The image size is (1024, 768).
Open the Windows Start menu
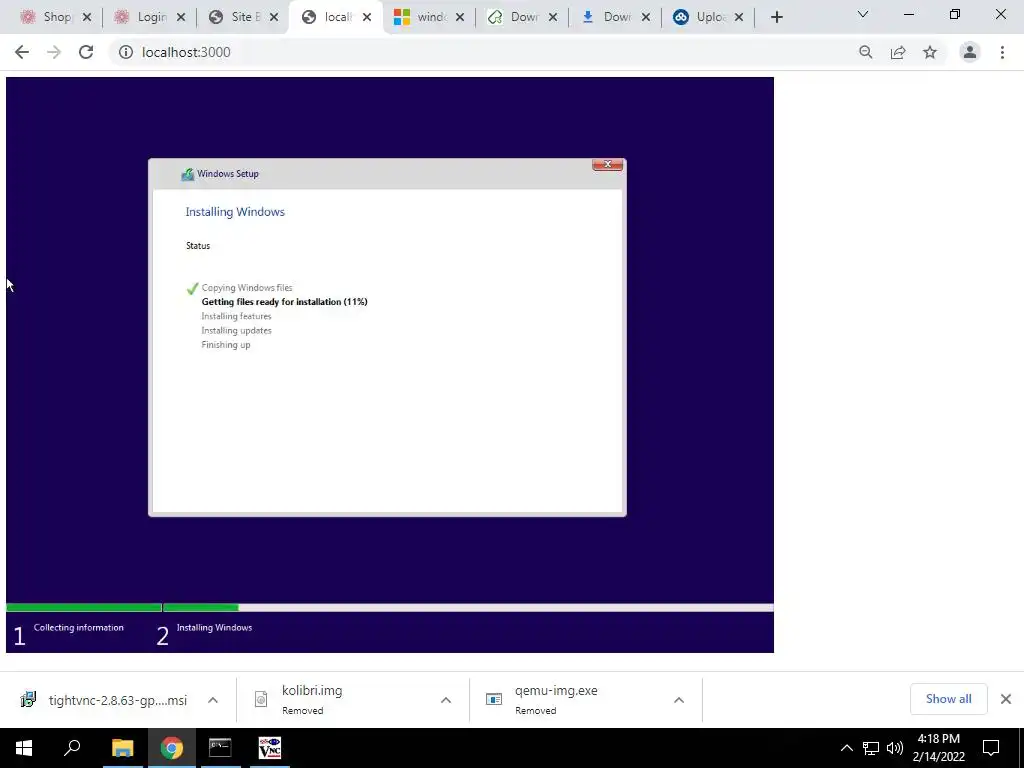(24, 748)
